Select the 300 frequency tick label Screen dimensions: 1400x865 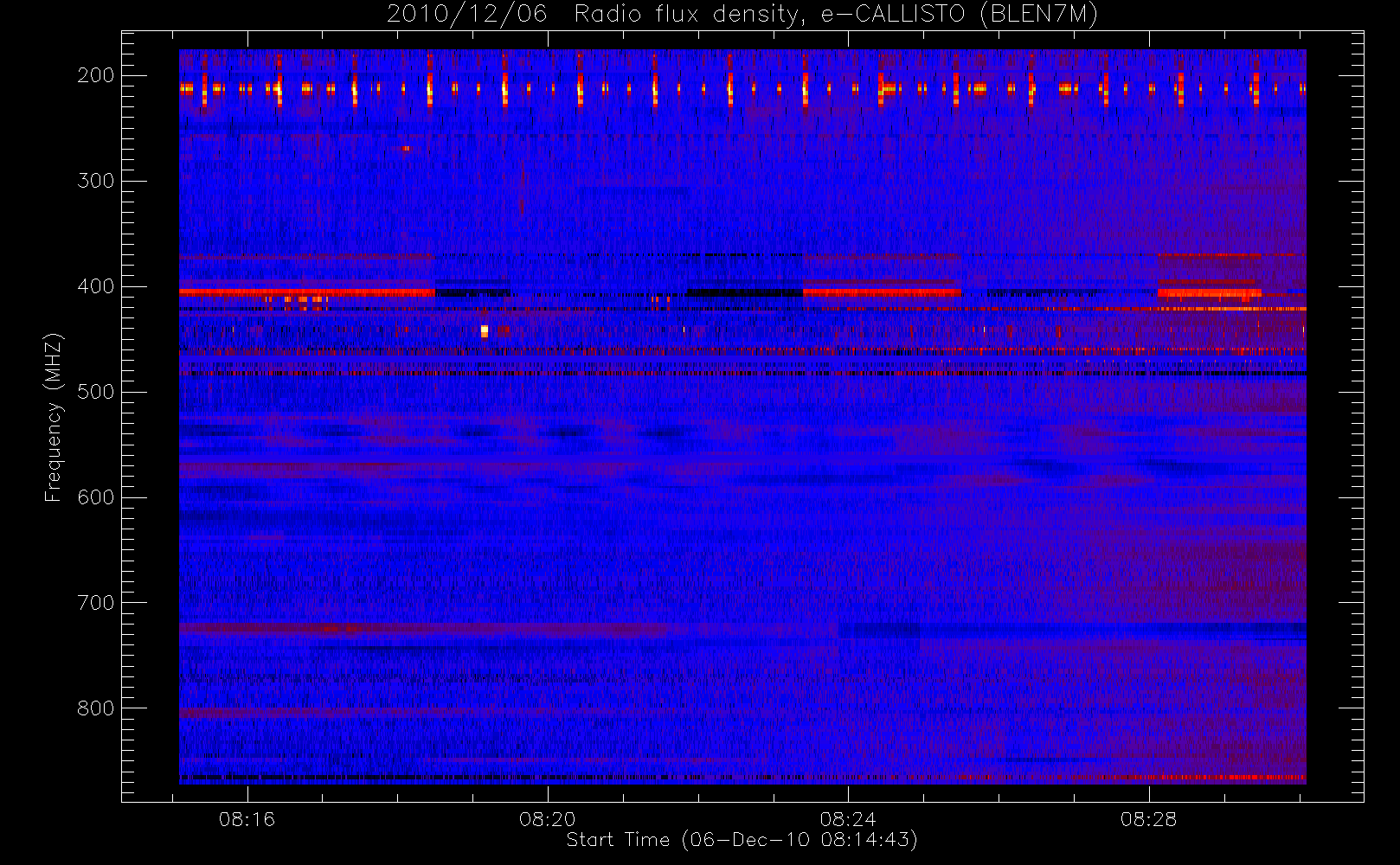(95, 181)
